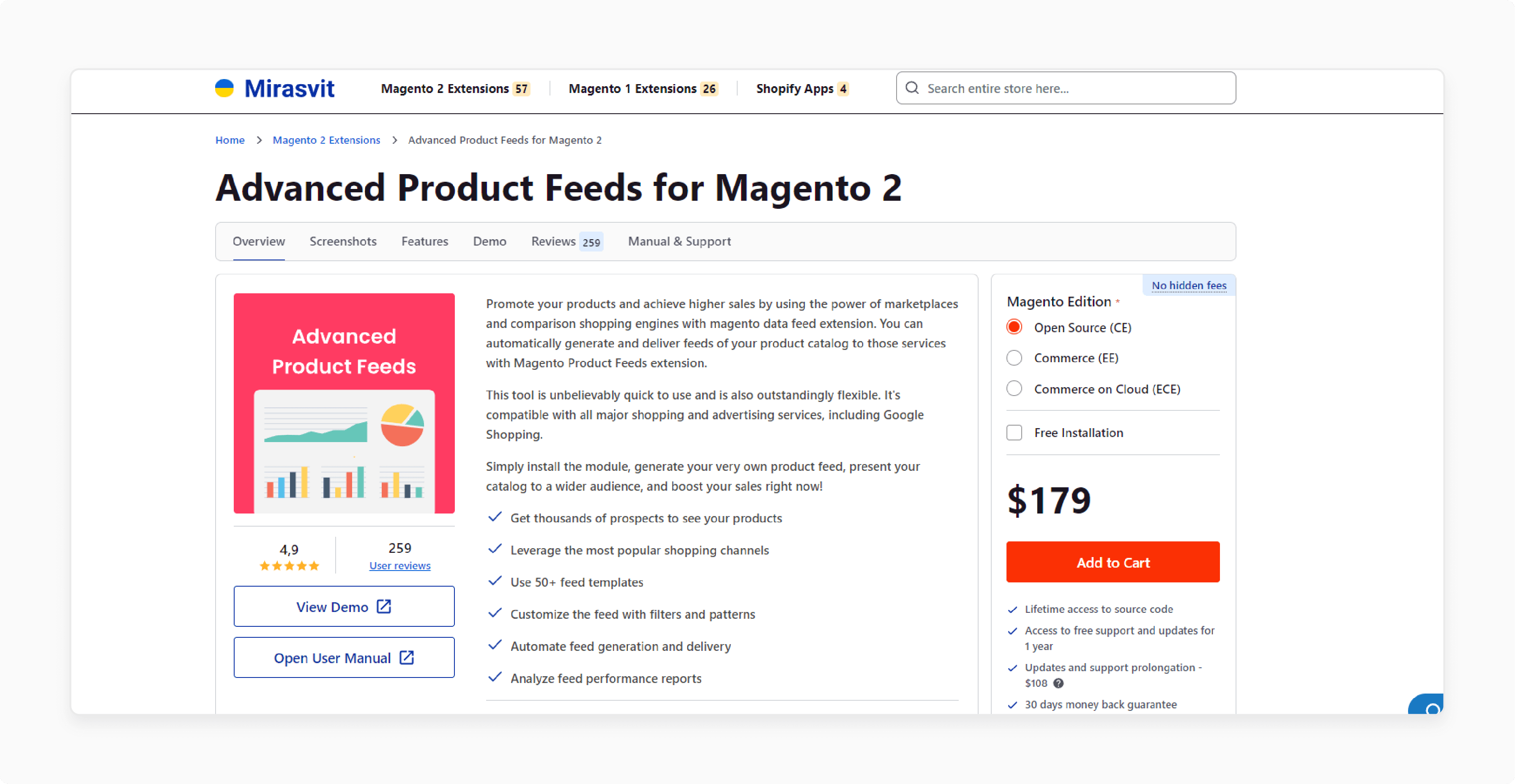The width and height of the screenshot is (1515, 784).
Task: Click the Advanced Product Feeds product image
Action: click(344, 404)
